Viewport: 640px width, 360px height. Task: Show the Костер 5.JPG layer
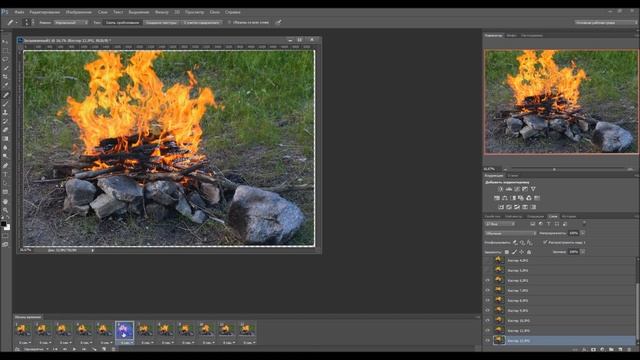[487, 270]
